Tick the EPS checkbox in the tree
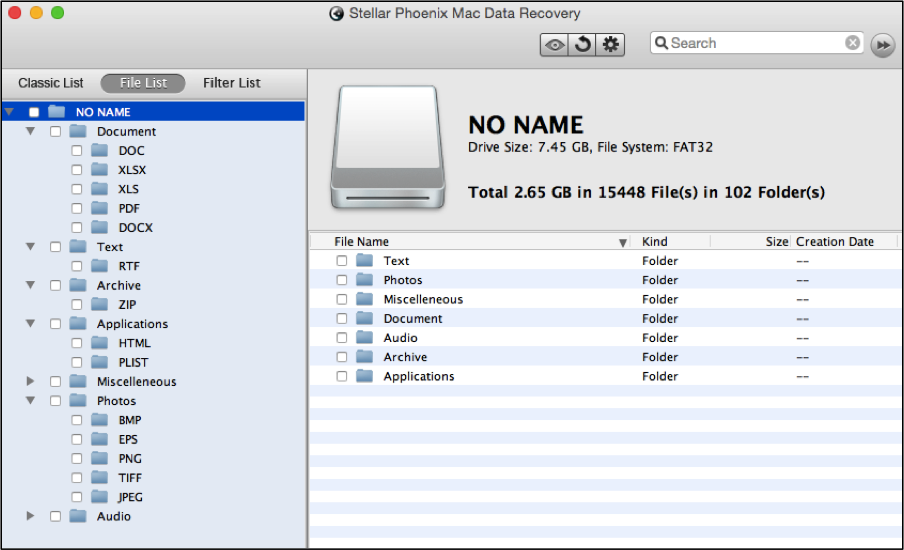 click(x=77, y=439)
